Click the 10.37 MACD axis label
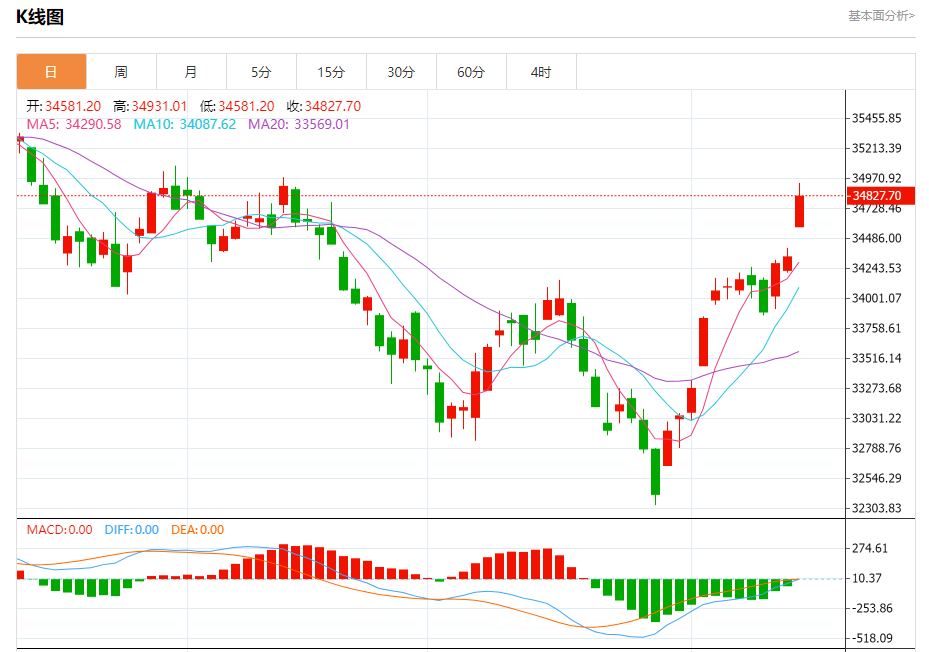The image size is (929, 652). coord(867,578)
